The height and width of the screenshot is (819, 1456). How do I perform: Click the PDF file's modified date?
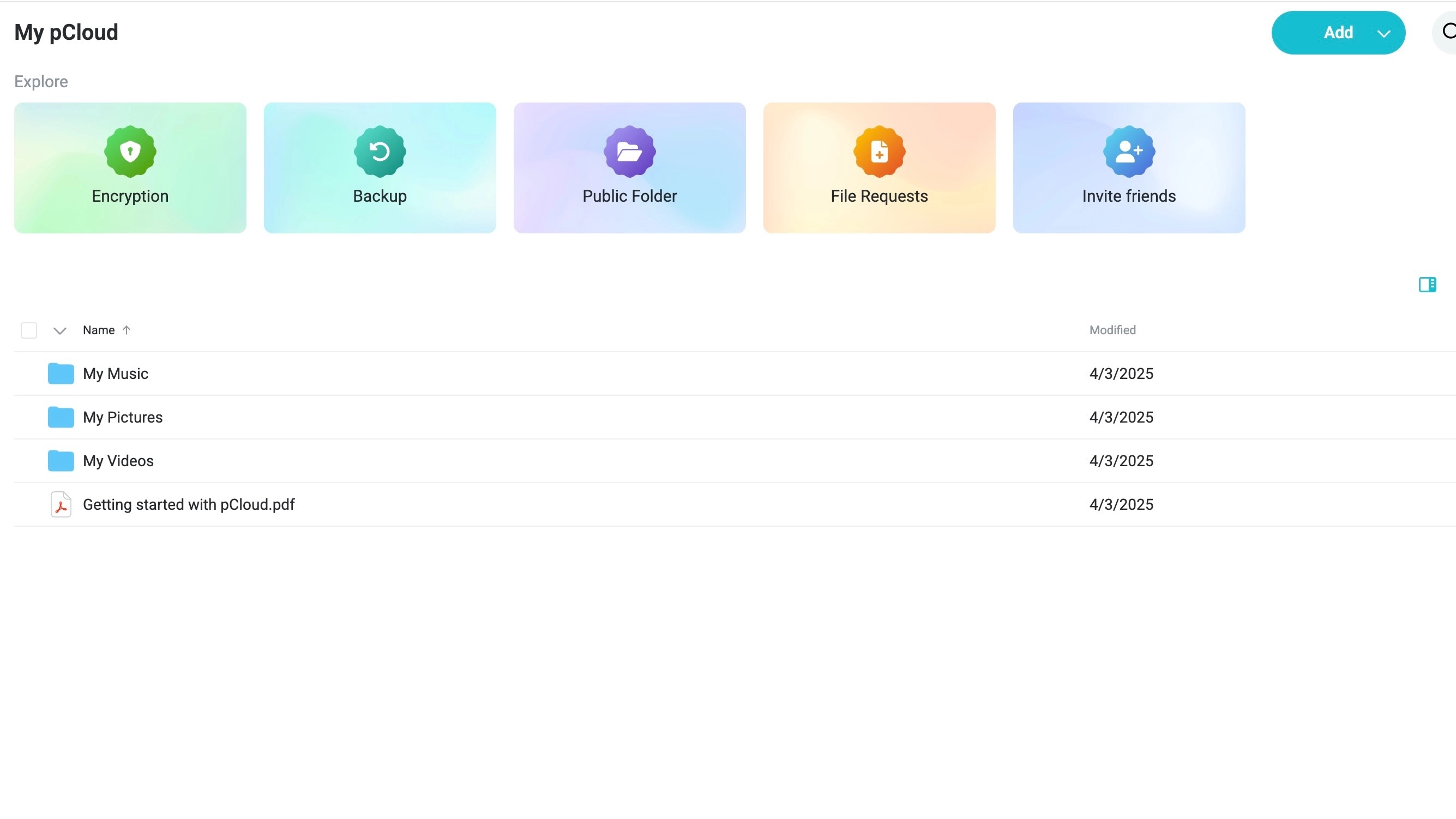click(1121, 504)
